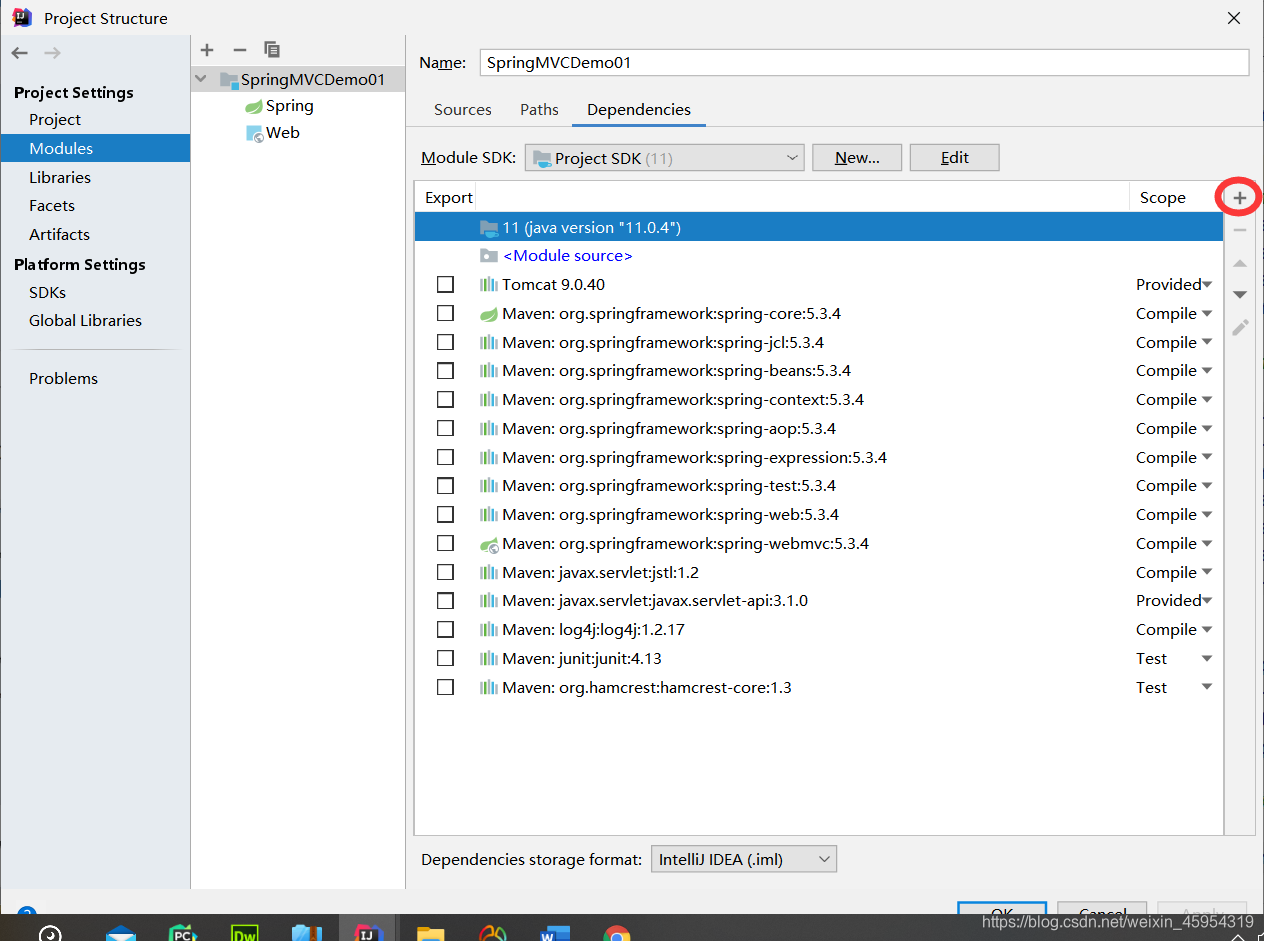The width and height of the screenshot is (1264, 941).
Task: Click the back navigation arrow
Action: click(x=20, y=53)
